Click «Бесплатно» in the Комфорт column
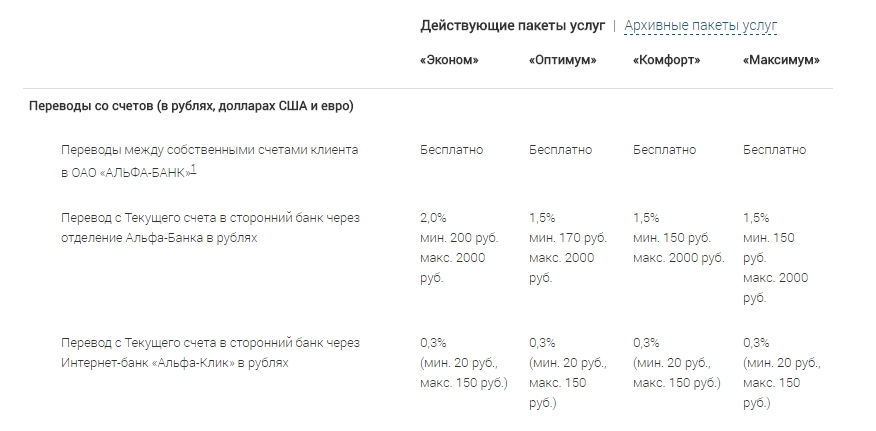Viewport: 876px width, 431px height. (x=664, y=150)
